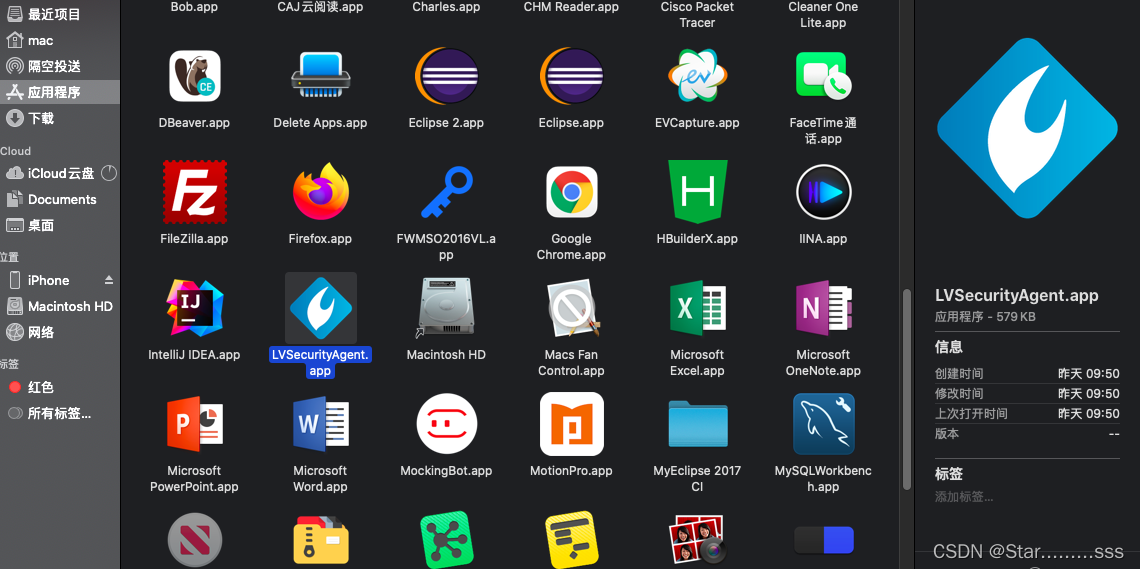Open 下载 folder in sidebar
Image resolution: width=1140 pixels, height=569 pixels.
pyautogui.click(x=60, y=118)
